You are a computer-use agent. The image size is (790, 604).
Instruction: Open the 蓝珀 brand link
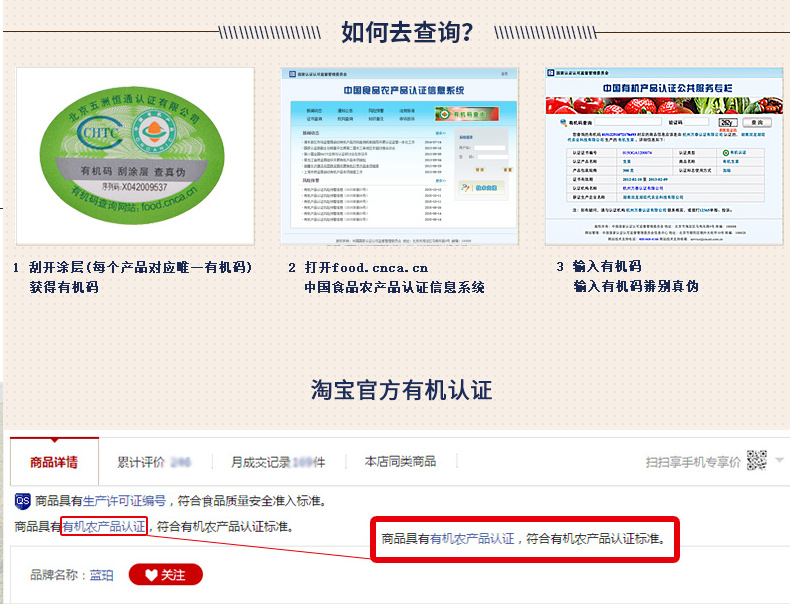[x=101, y=575]
